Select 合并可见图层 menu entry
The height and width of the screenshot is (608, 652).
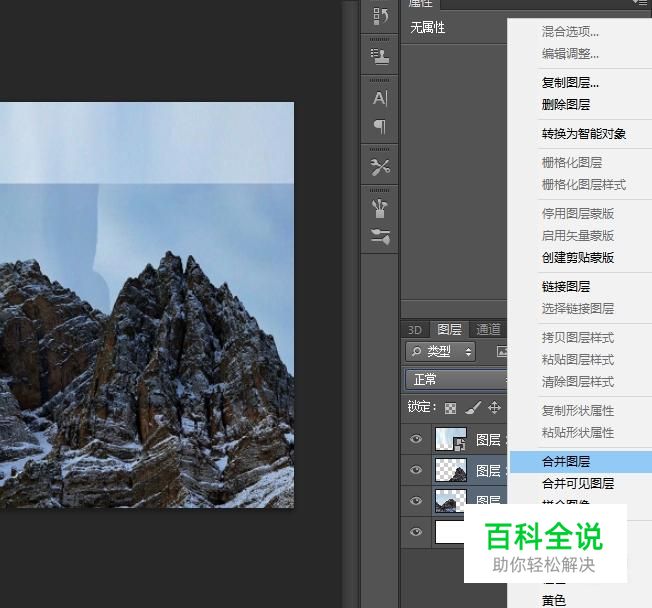coord(578,484)
